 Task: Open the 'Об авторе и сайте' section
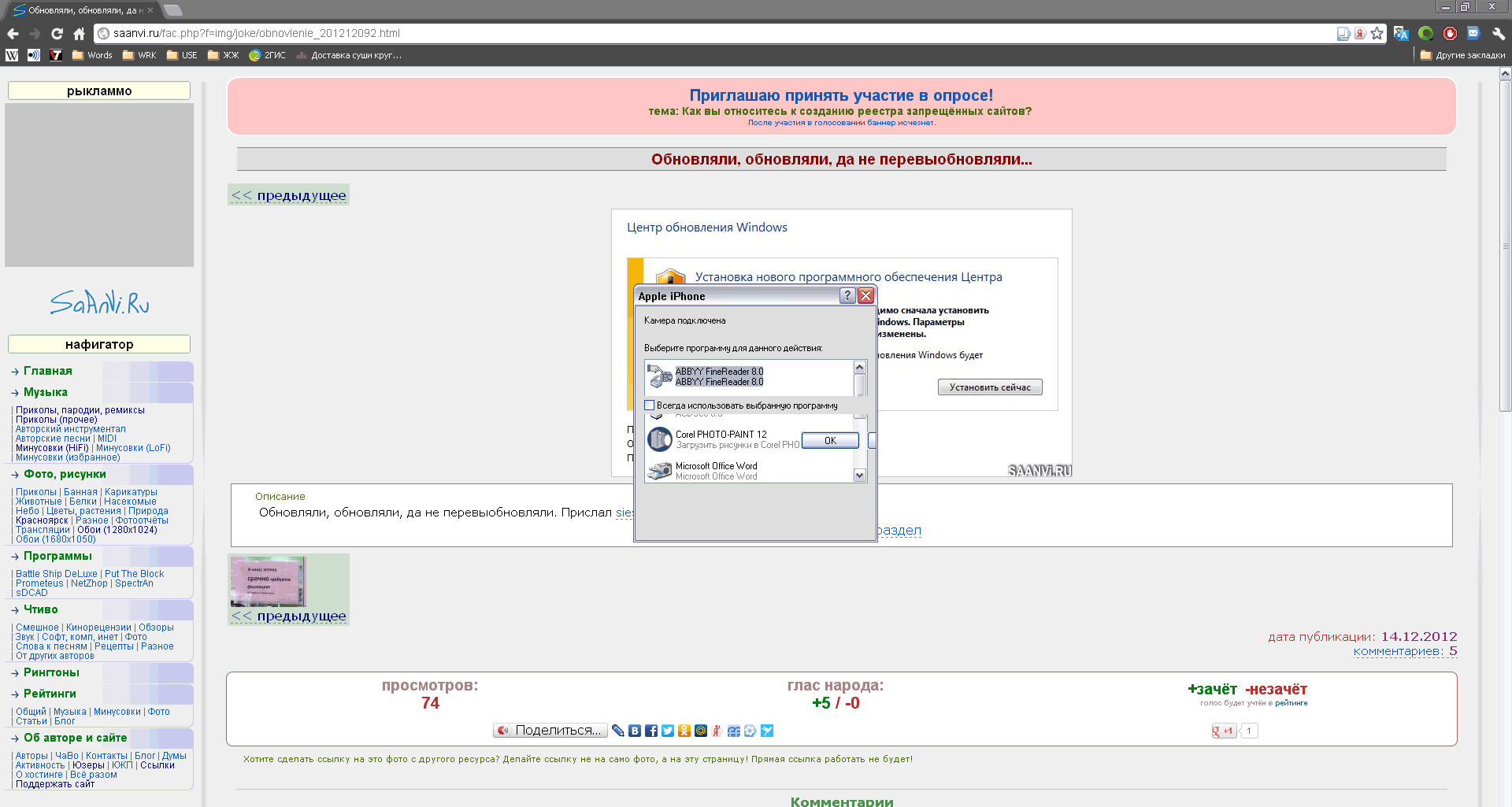(75, 738)
